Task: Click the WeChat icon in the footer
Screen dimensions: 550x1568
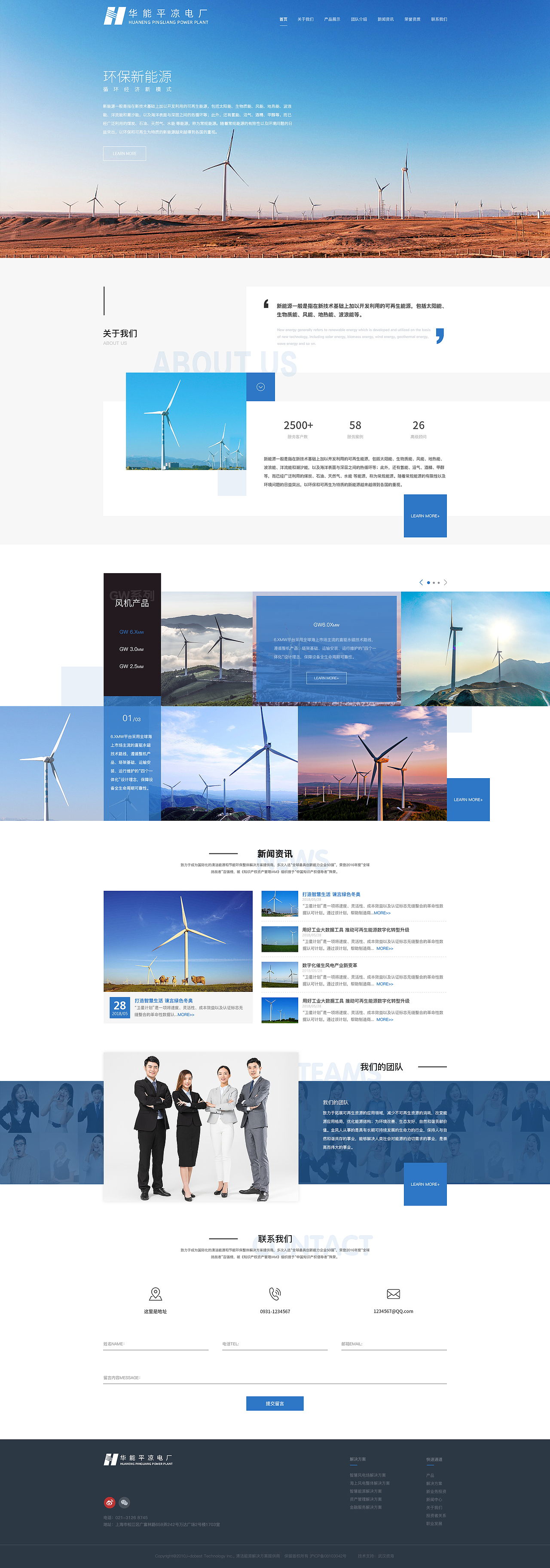Action: pyautogui.click(x=125, y=1502)
